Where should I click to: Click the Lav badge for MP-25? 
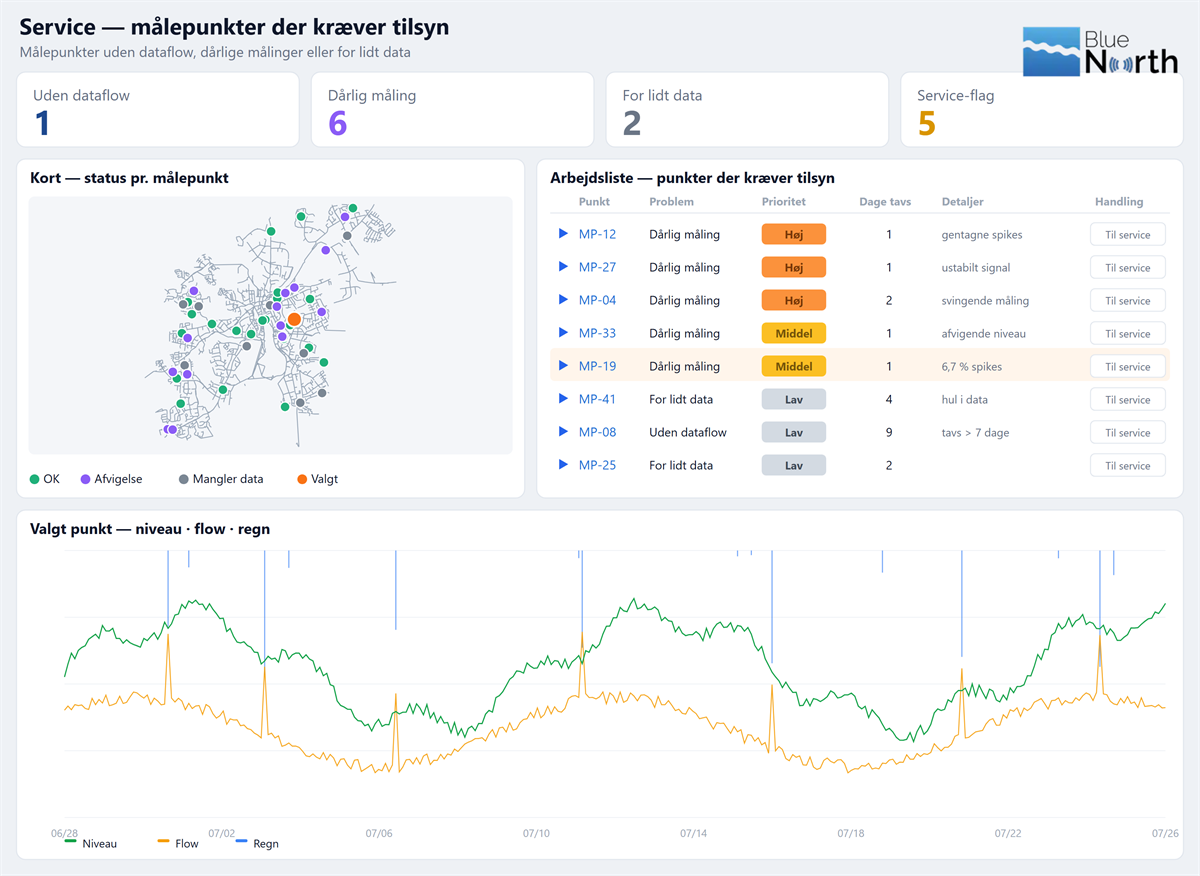tap(794, 466)
